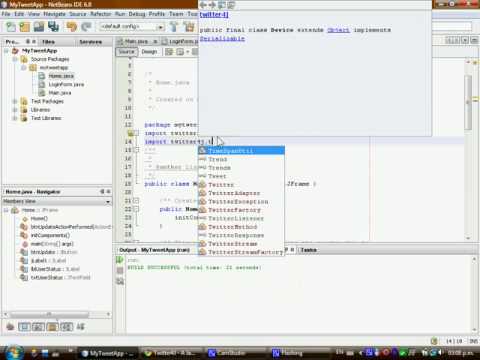Click the Object link in the Javadoc popup
Image resolution: width=480 pixels, height=360 pixels.
coord(338,30)
